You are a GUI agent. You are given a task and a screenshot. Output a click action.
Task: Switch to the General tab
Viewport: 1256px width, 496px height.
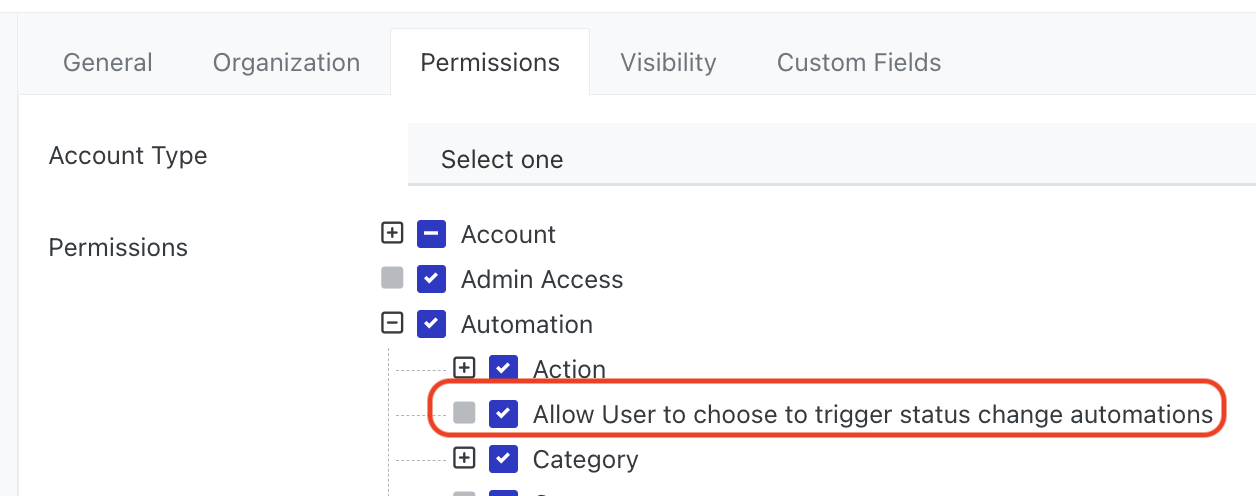click(108, 63)
